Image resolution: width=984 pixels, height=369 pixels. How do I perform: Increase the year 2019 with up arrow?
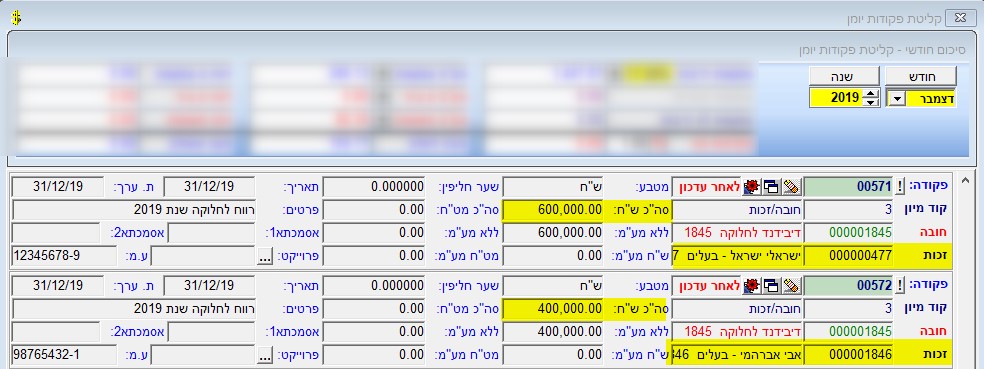coord(870,94)
